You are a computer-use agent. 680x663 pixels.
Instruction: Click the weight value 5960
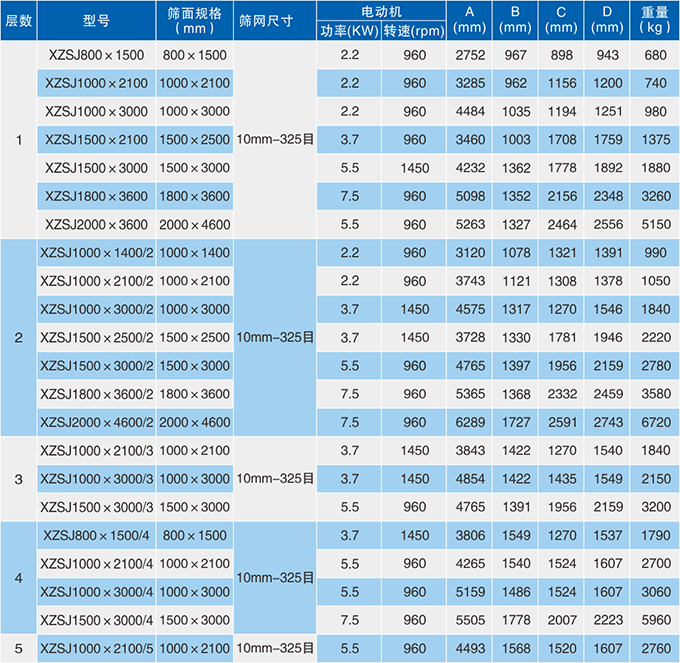coord(654,621)
